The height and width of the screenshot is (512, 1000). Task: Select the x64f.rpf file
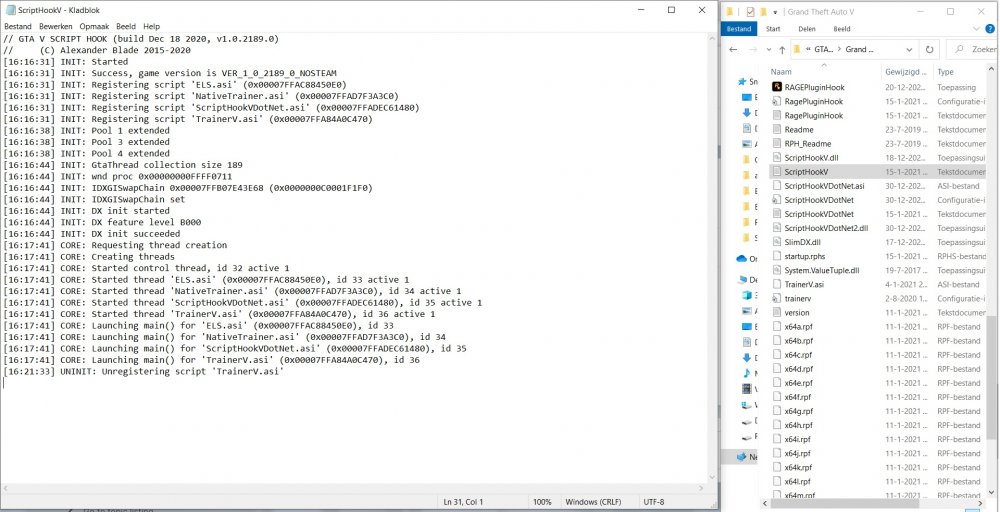click(798, 397)
